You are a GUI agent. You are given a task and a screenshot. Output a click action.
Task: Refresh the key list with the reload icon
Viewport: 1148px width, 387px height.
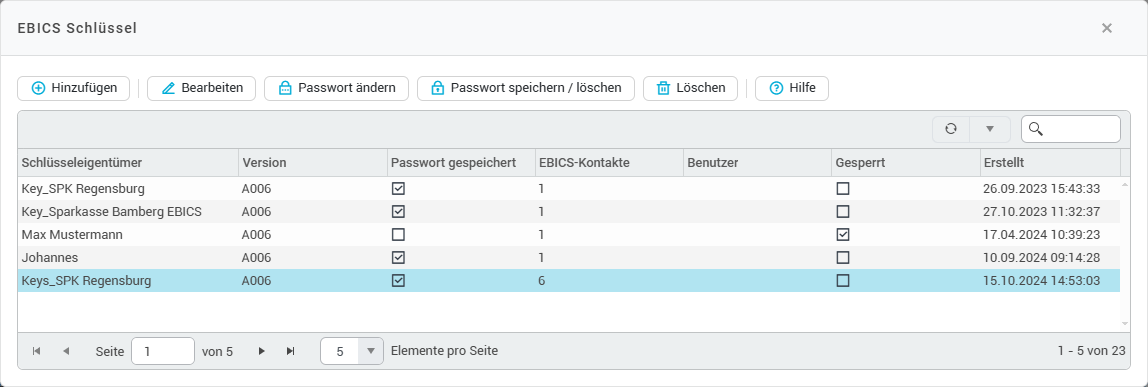coord(950,129)
